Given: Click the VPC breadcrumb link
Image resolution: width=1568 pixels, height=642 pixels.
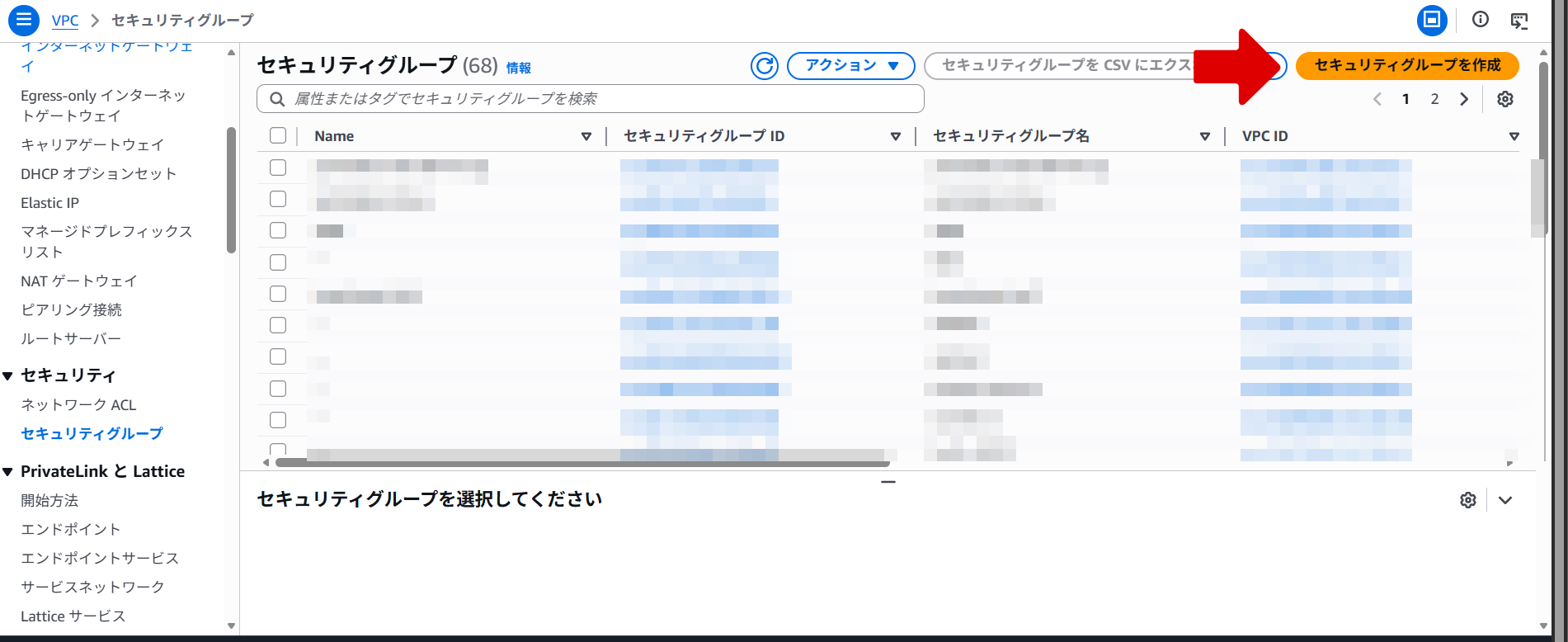Looking at the screenshot, I should coord(65,21).
